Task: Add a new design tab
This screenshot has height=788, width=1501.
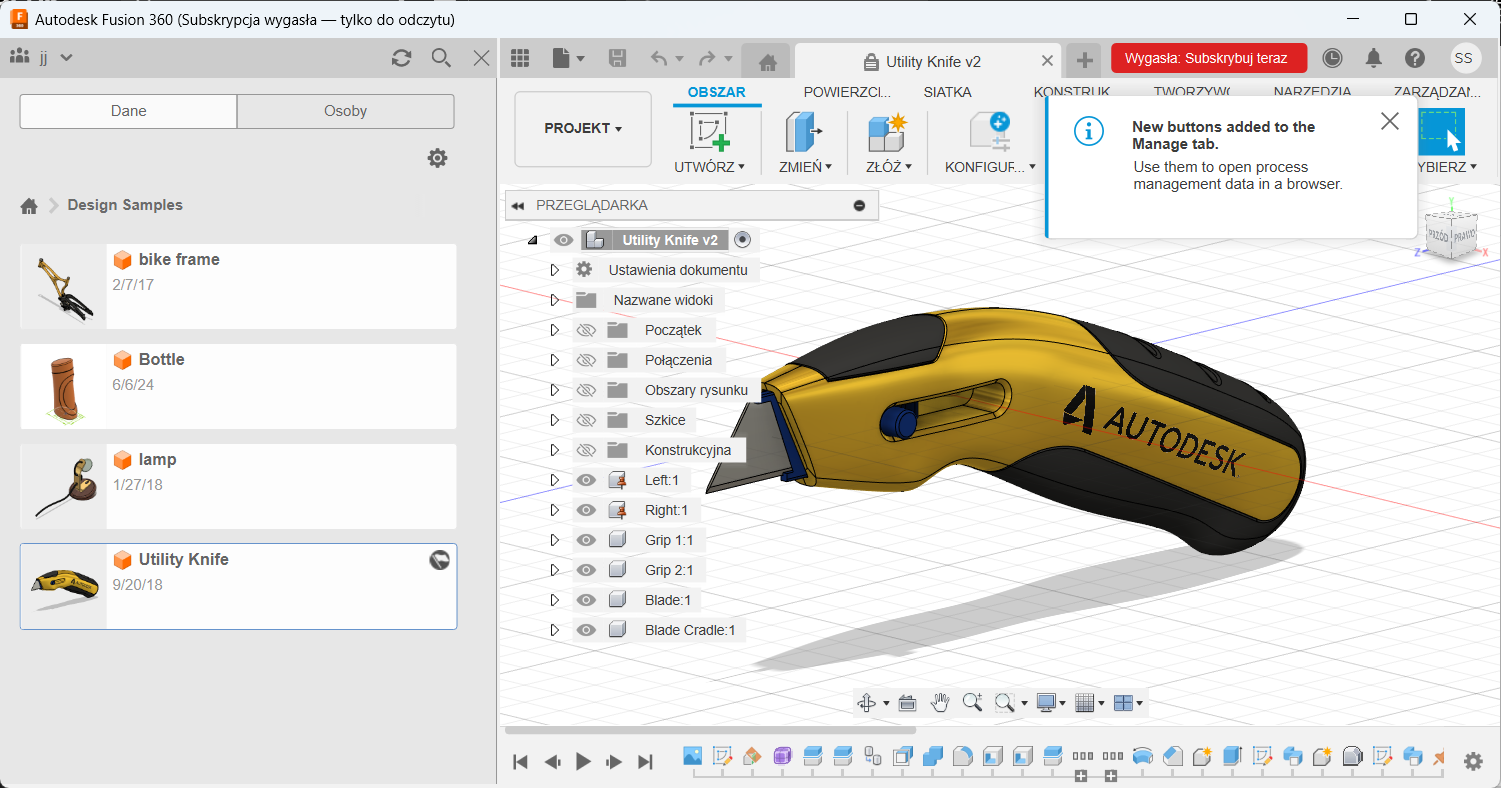Action: [x=1084, y=60]
